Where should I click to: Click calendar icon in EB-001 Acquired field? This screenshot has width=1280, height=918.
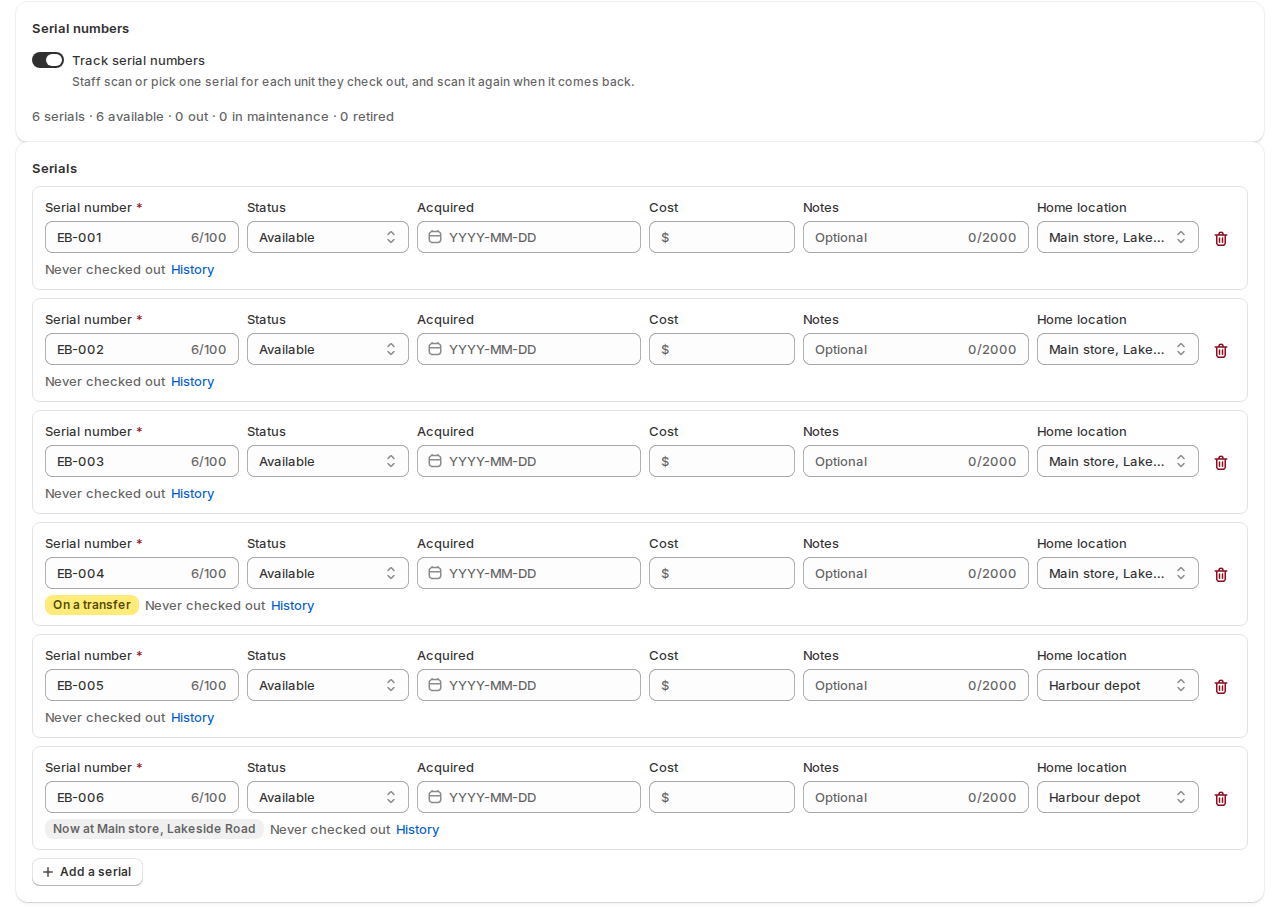tap(434, 238)
